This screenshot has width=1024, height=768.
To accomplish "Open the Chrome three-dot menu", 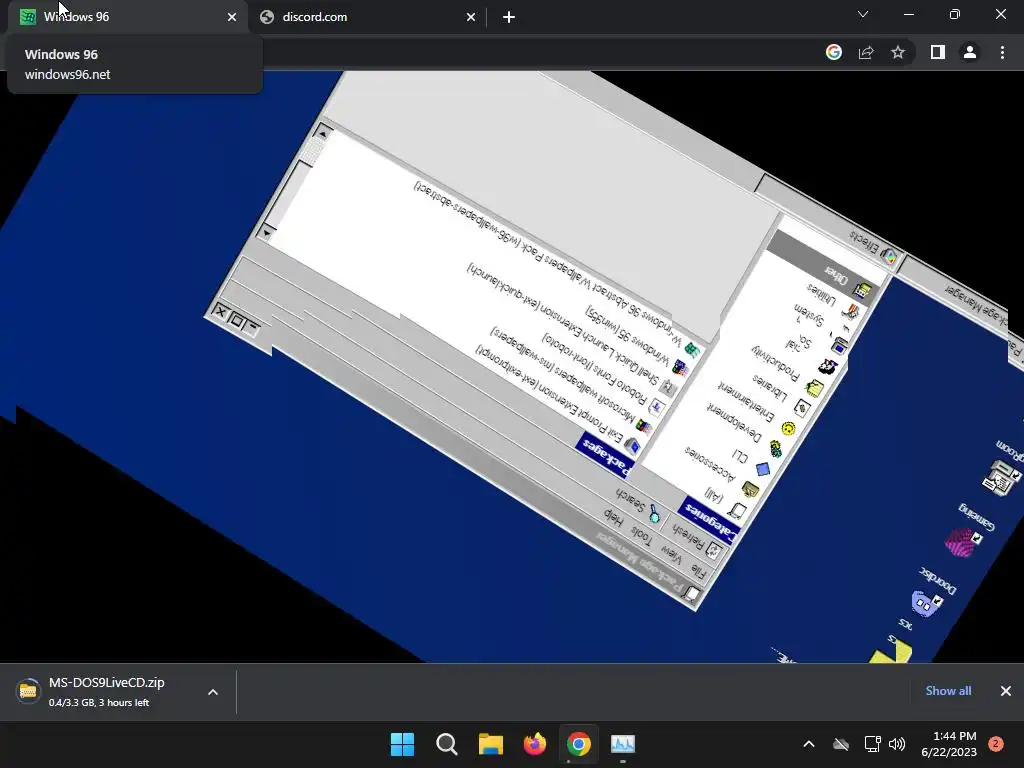I will pyautogui.click(x=1002, y=52).
